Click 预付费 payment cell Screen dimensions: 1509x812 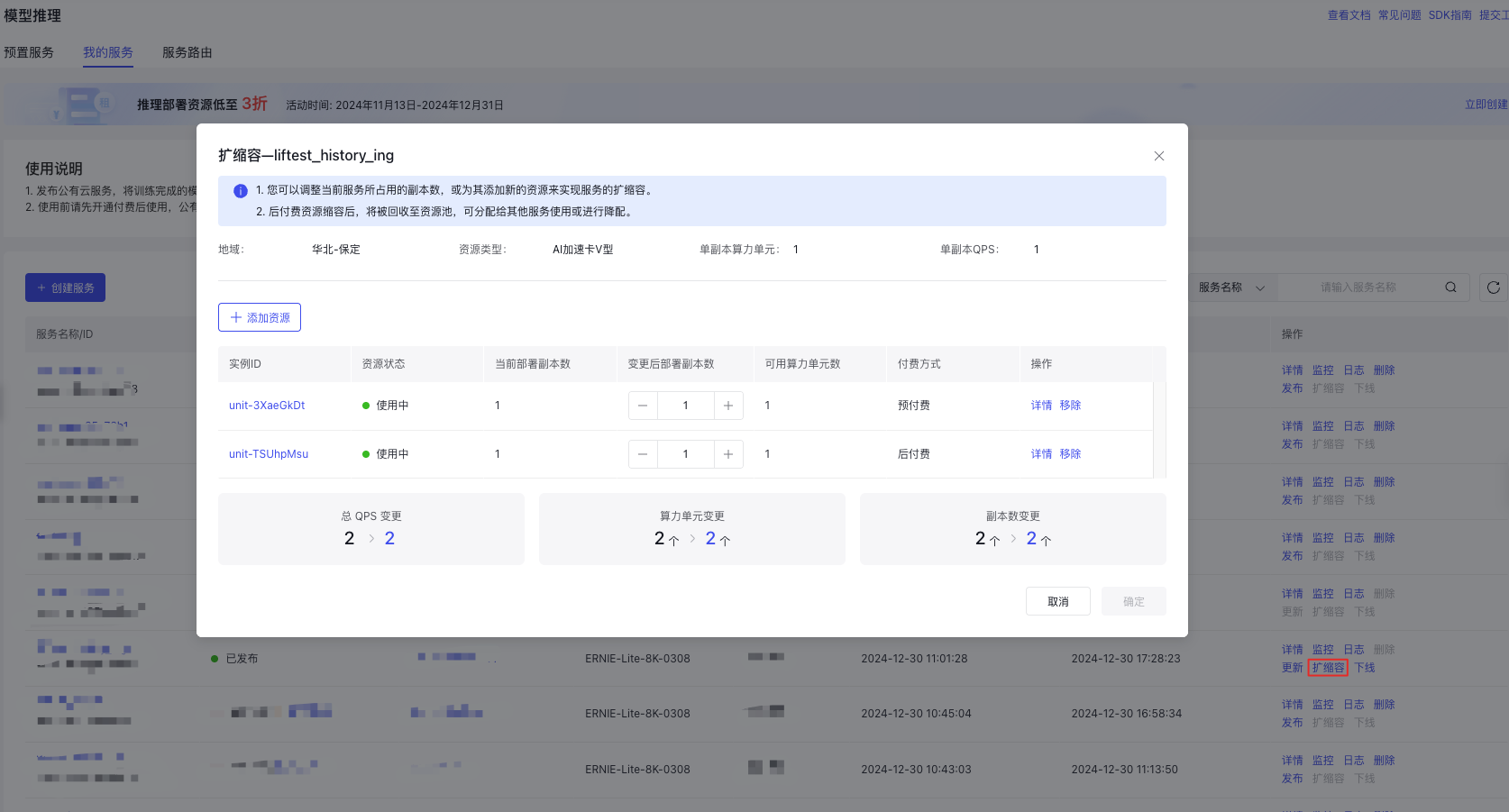913,406
